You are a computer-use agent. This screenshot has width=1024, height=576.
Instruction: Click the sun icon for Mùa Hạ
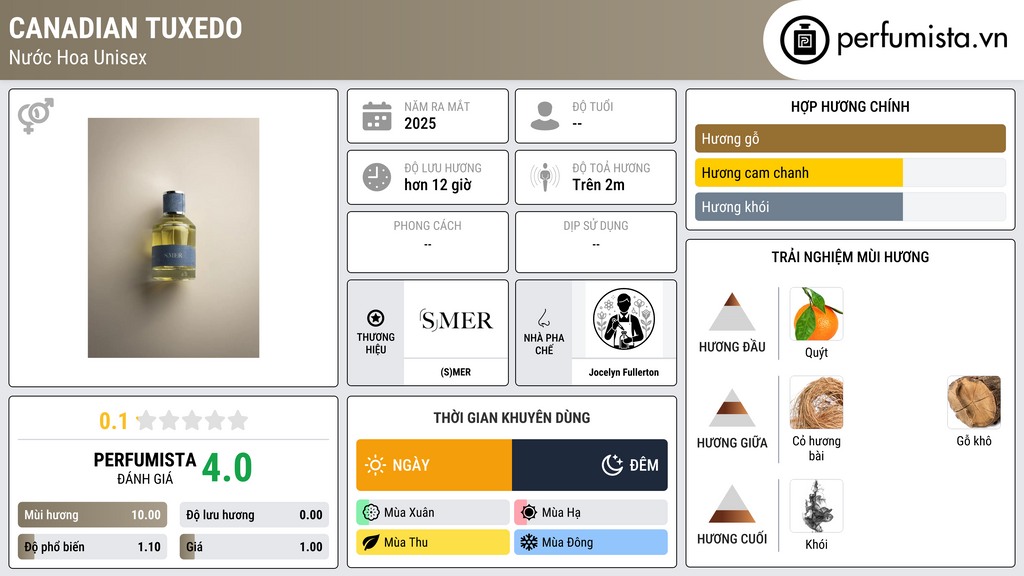(529, 513)
